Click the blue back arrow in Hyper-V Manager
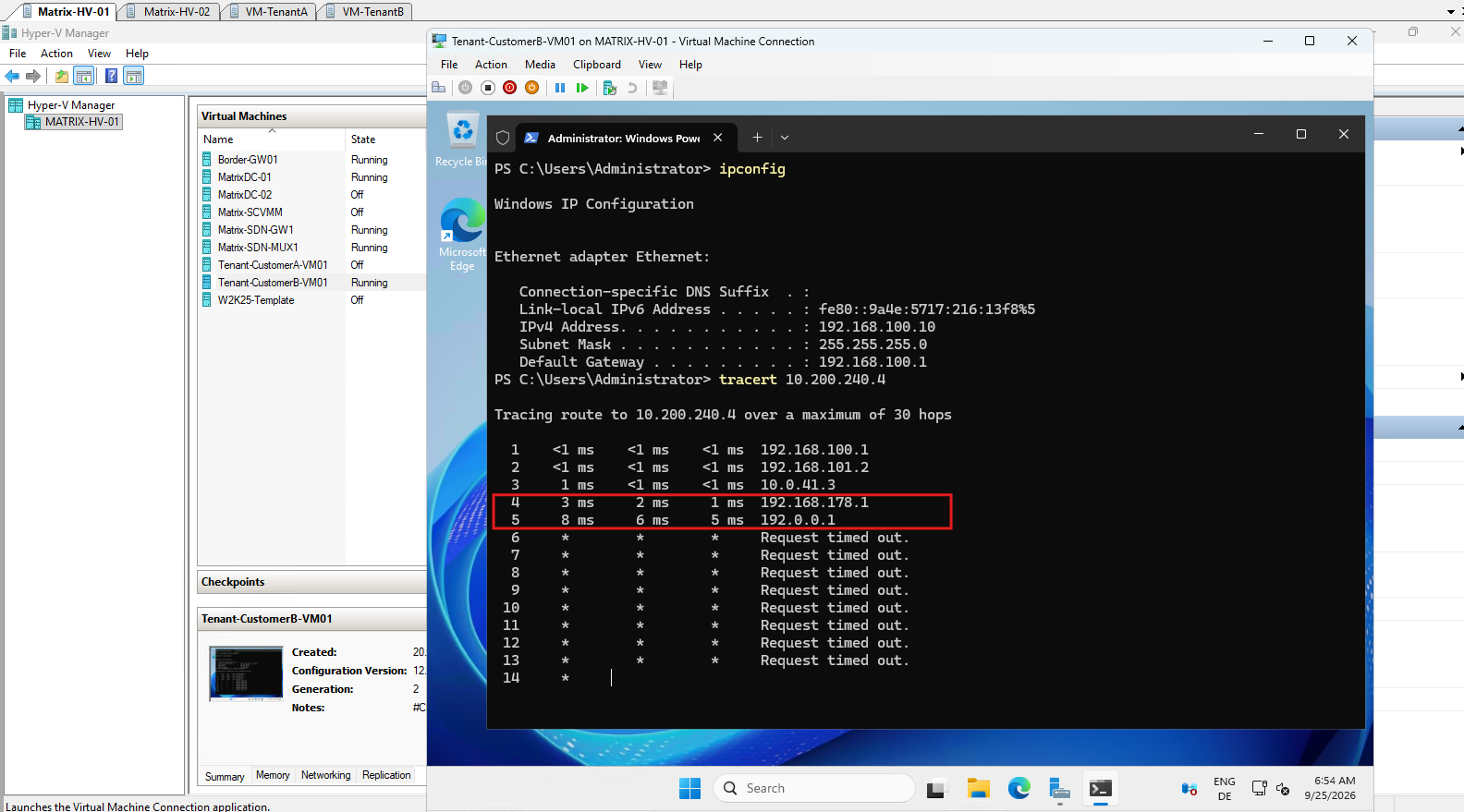The height and width of the screenshot is (812, 1464). tap(13, 76)
